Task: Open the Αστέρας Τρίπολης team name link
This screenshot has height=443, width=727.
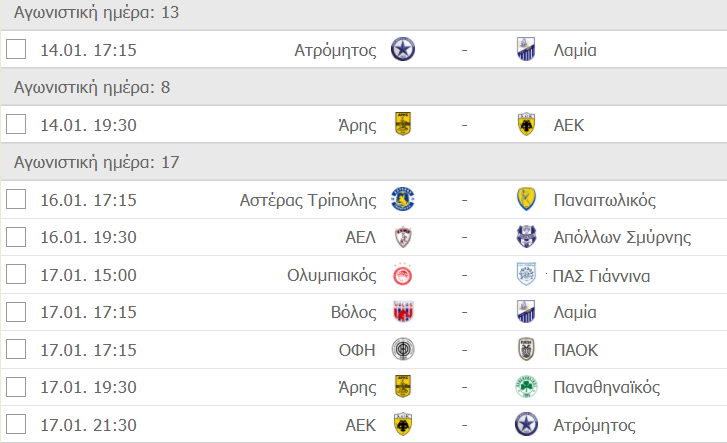Action: (308, 200)
